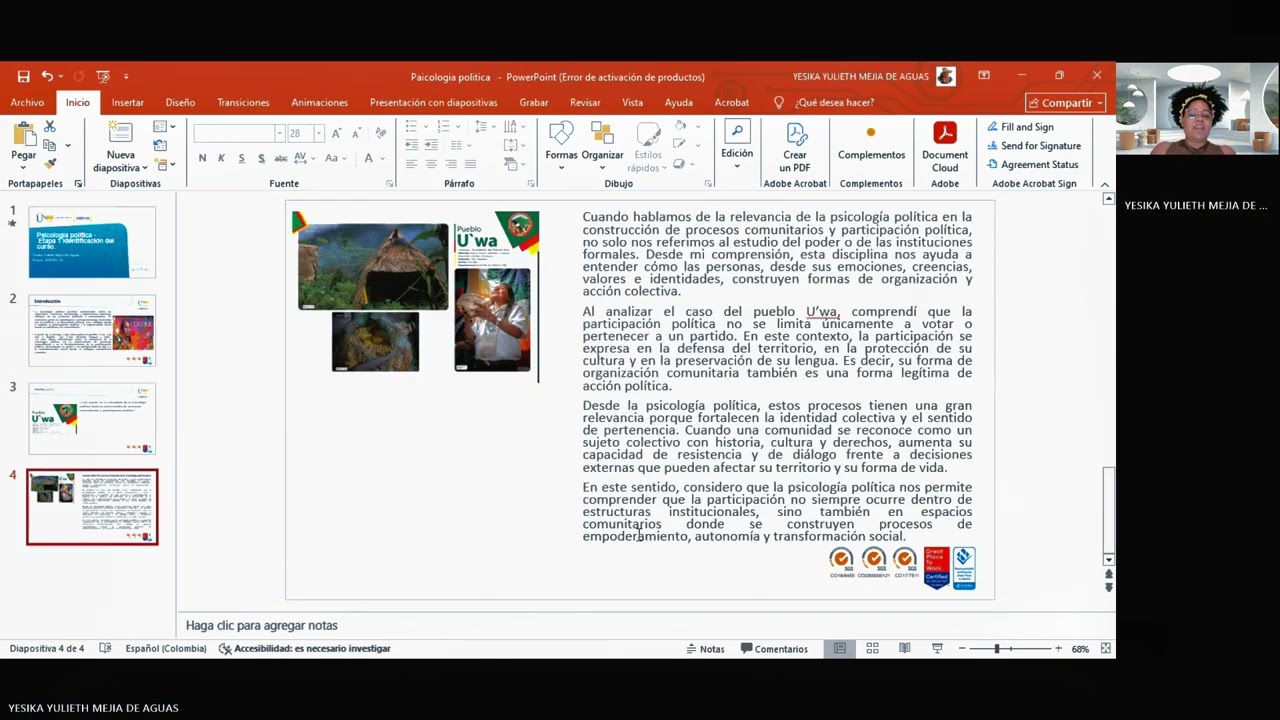Open the font name combo box dropdown
1280x720 pixels.
[280, 133]
